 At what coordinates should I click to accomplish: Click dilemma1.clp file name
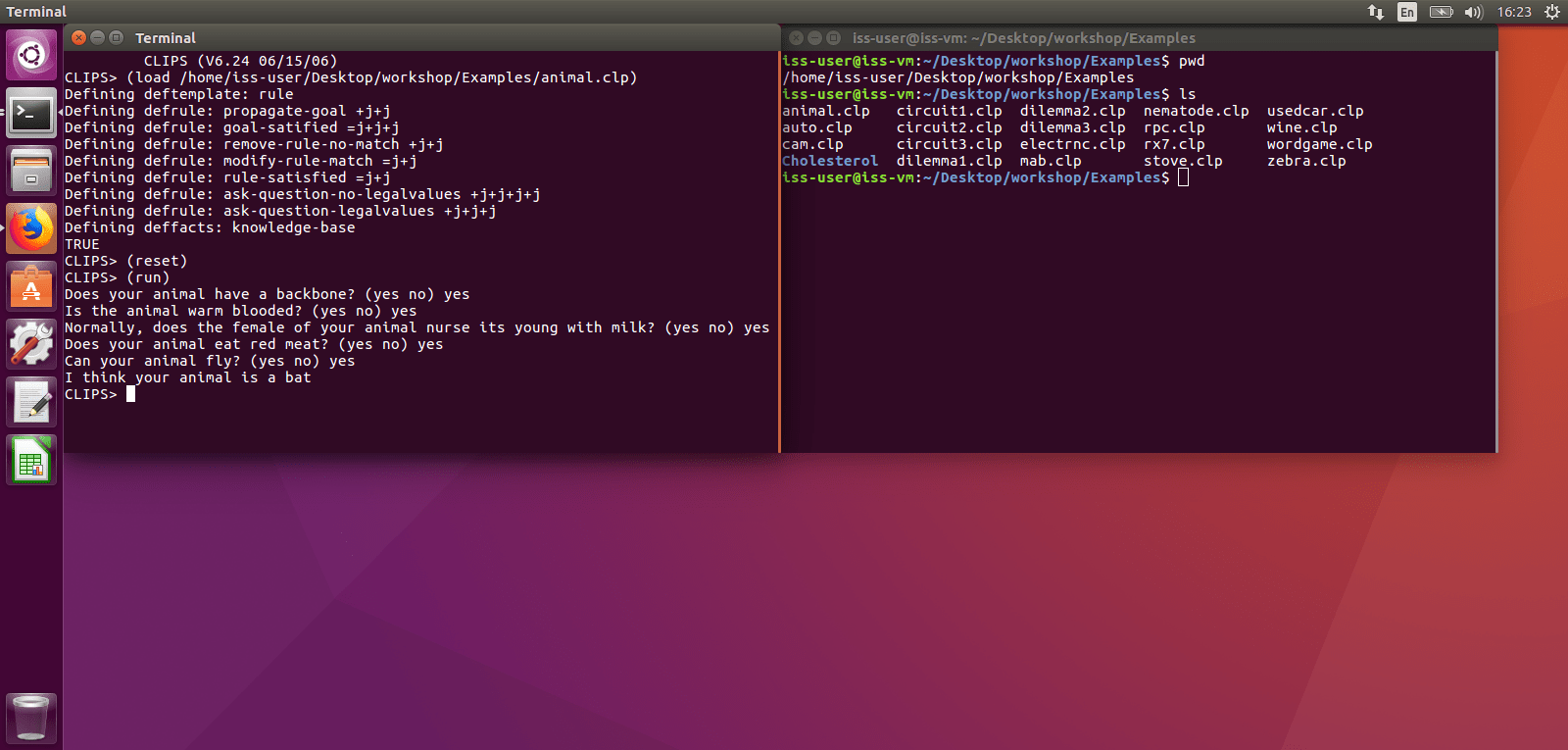(950, 161)
